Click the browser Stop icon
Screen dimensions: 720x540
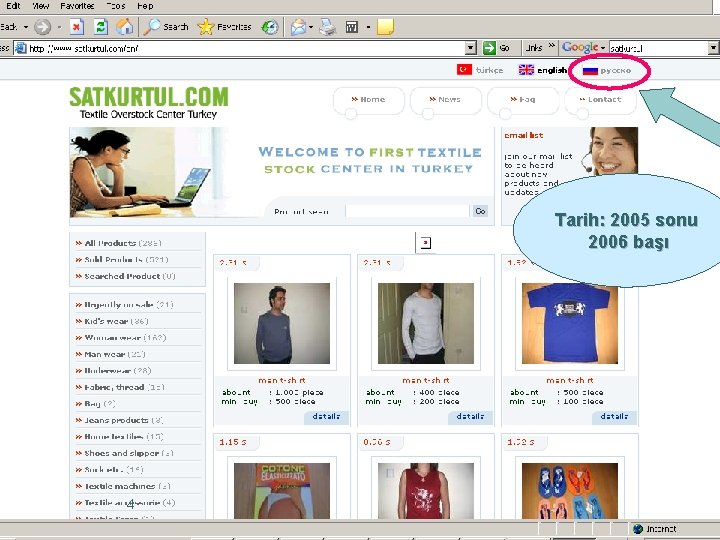click(x=77, y=27)
